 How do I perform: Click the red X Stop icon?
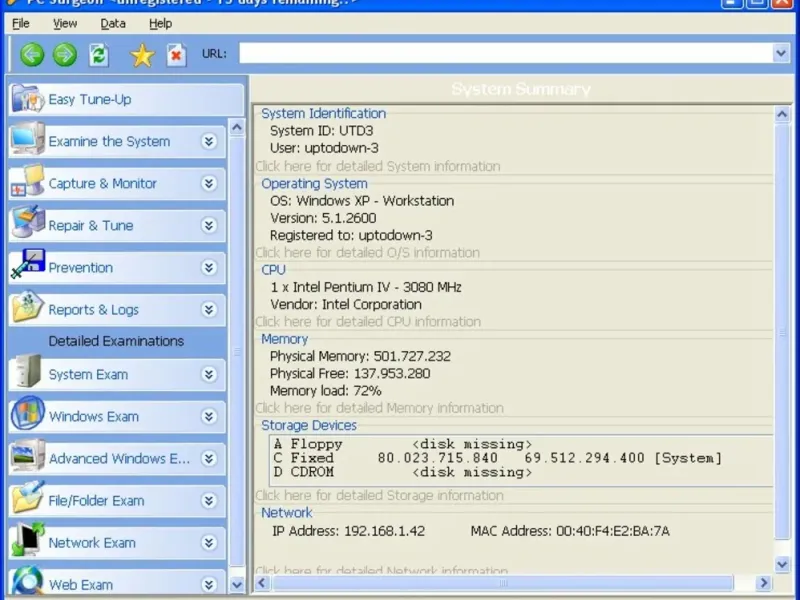(x=176, y=55)
